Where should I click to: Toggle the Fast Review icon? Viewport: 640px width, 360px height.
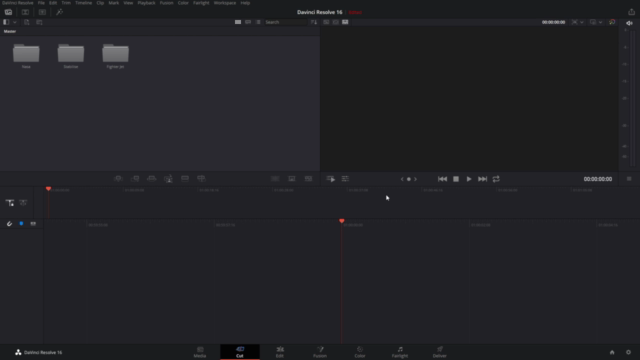point(331,179)
